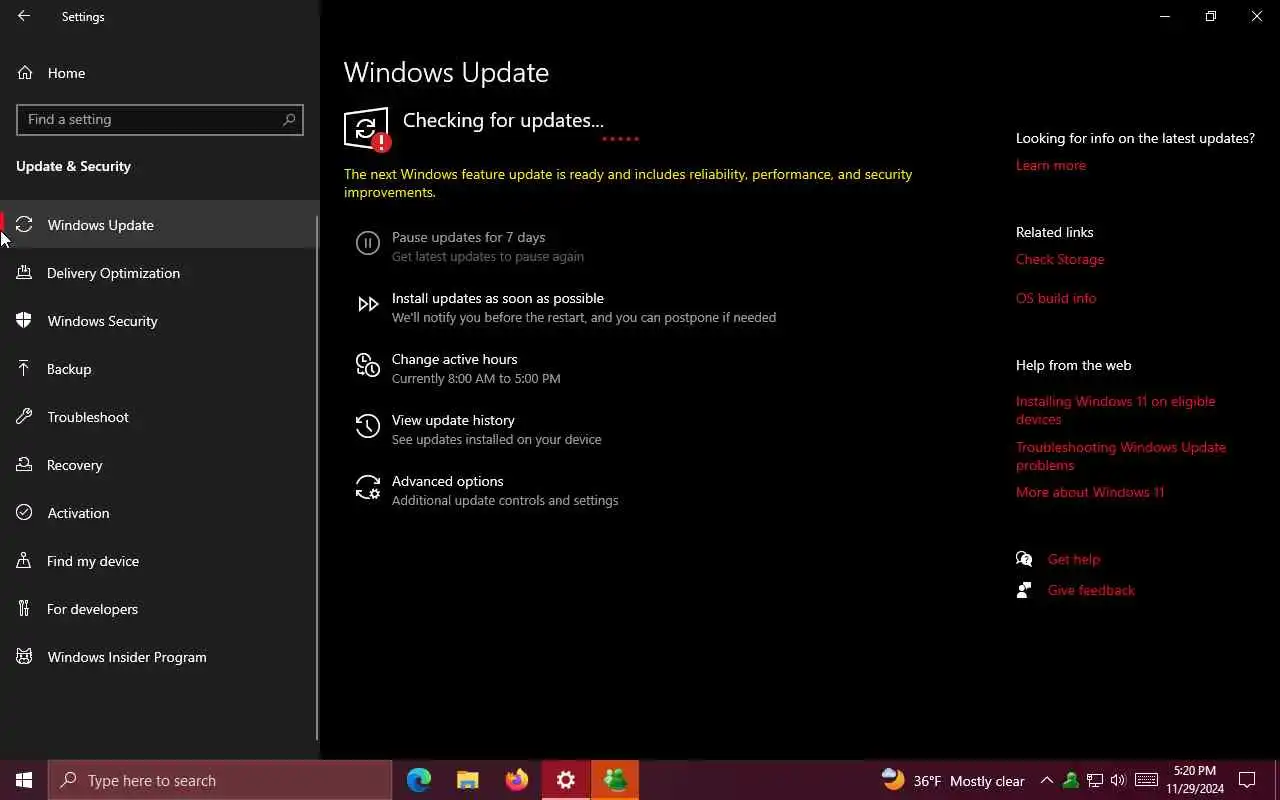Open Windows Insider Program settings
1280x800 pixels.
tap(160, 657)
